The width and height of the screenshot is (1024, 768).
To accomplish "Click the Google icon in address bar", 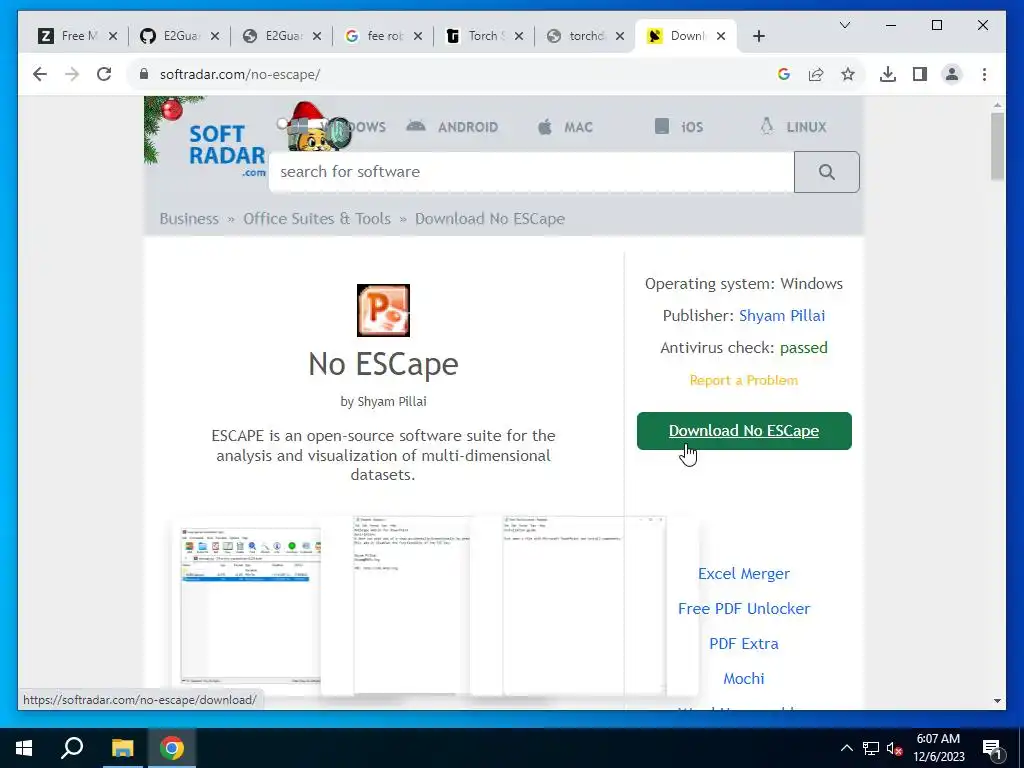I will click(x=784, y=74).
